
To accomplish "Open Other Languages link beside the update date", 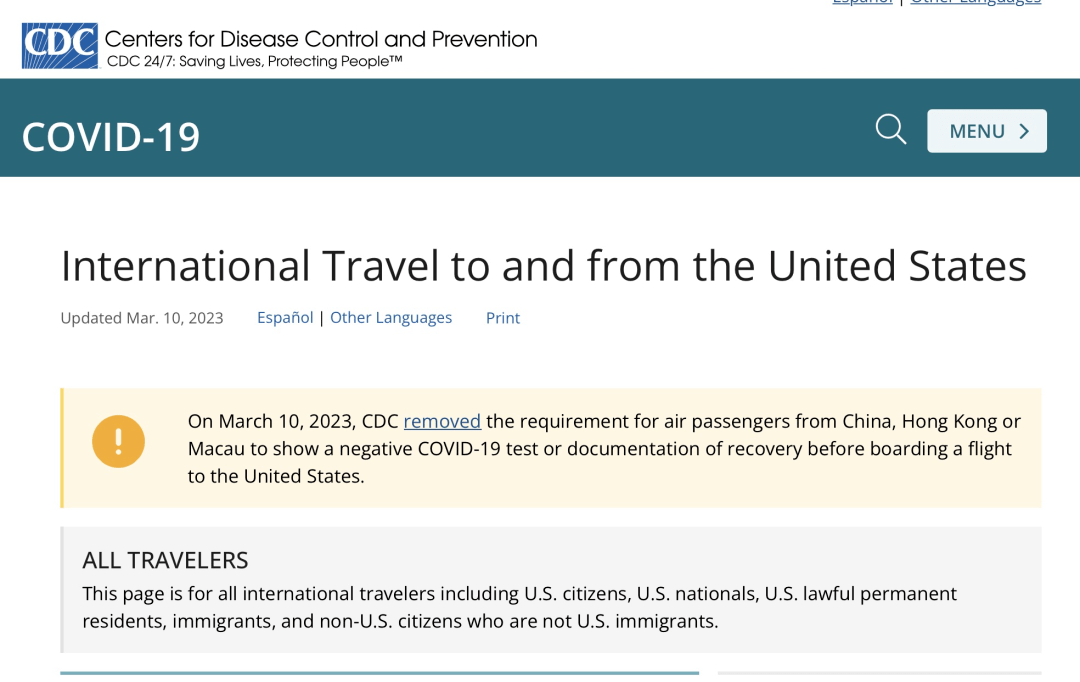I will [x=391, y=317].
